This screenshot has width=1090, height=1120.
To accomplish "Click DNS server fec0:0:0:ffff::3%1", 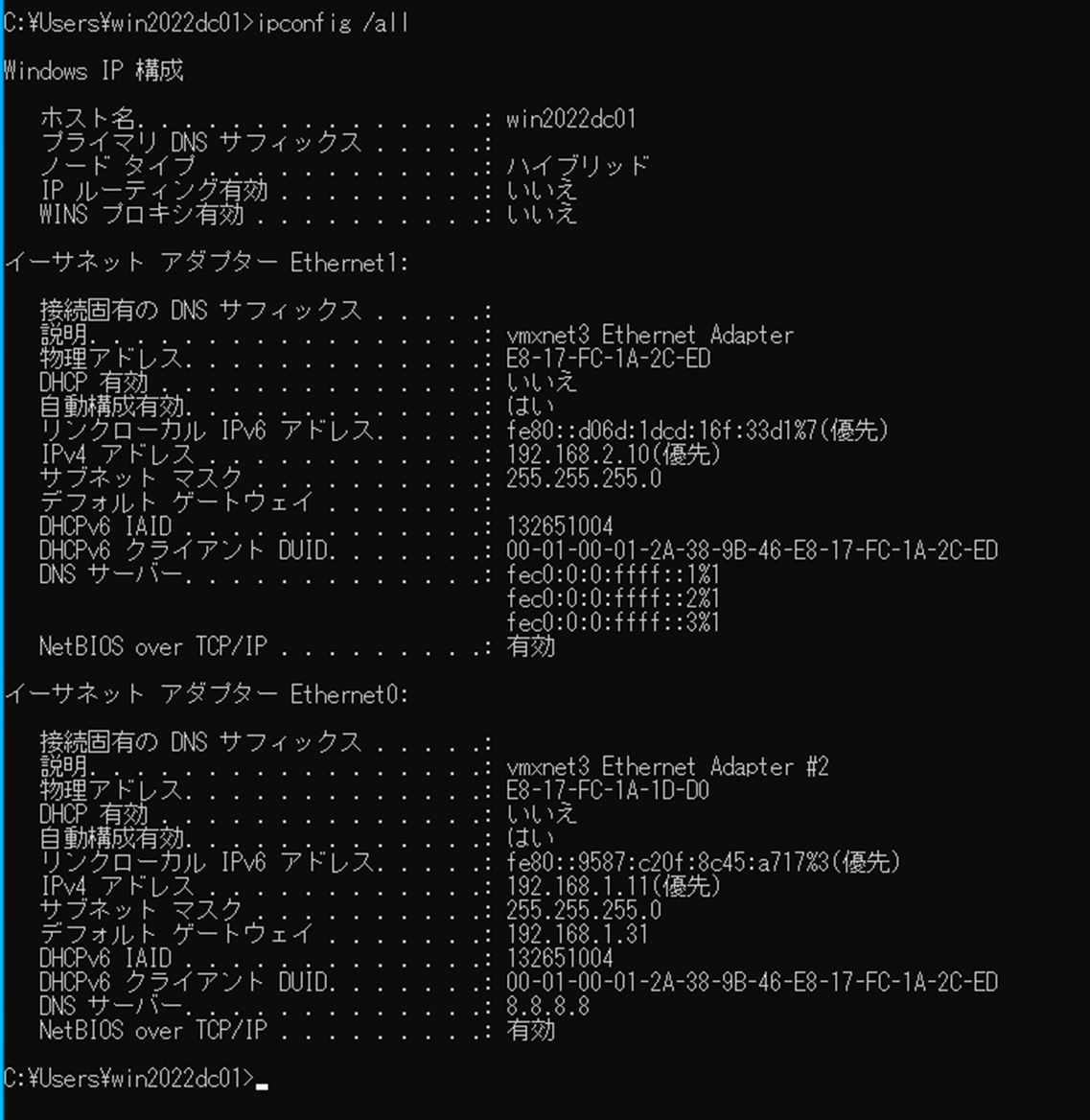I will [613, 622].
